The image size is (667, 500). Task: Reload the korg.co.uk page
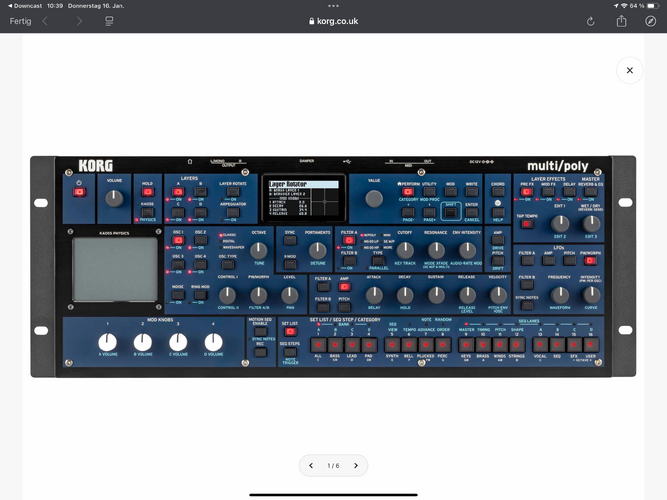pos(590,21)
